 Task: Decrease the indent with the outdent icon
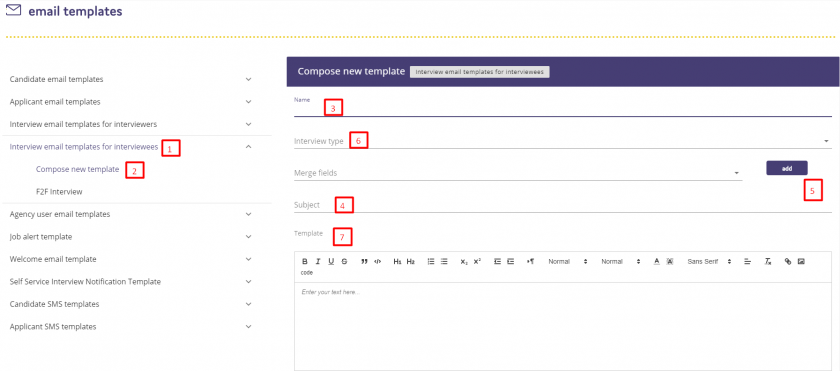click(497, 261)
